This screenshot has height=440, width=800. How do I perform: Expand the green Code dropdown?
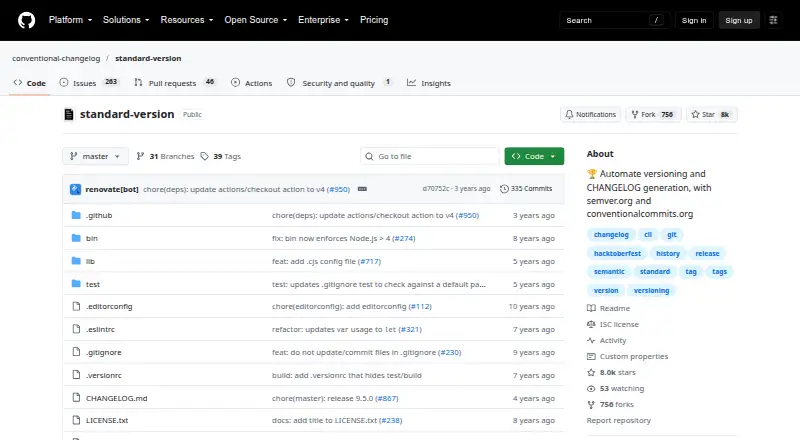pyautogui.click(x=534, y=156)
